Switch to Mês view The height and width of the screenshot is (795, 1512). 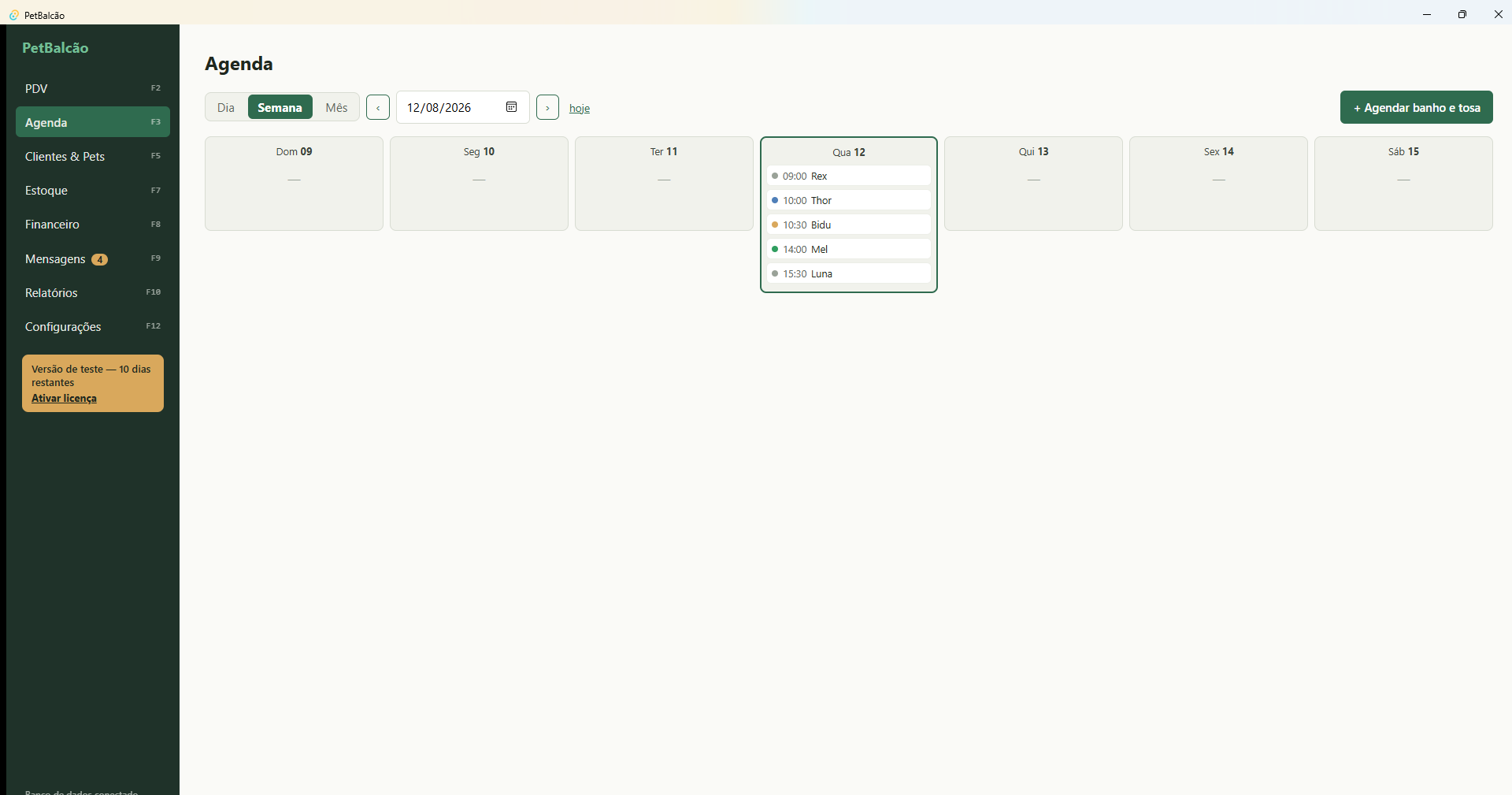click(x=336, y=107)
